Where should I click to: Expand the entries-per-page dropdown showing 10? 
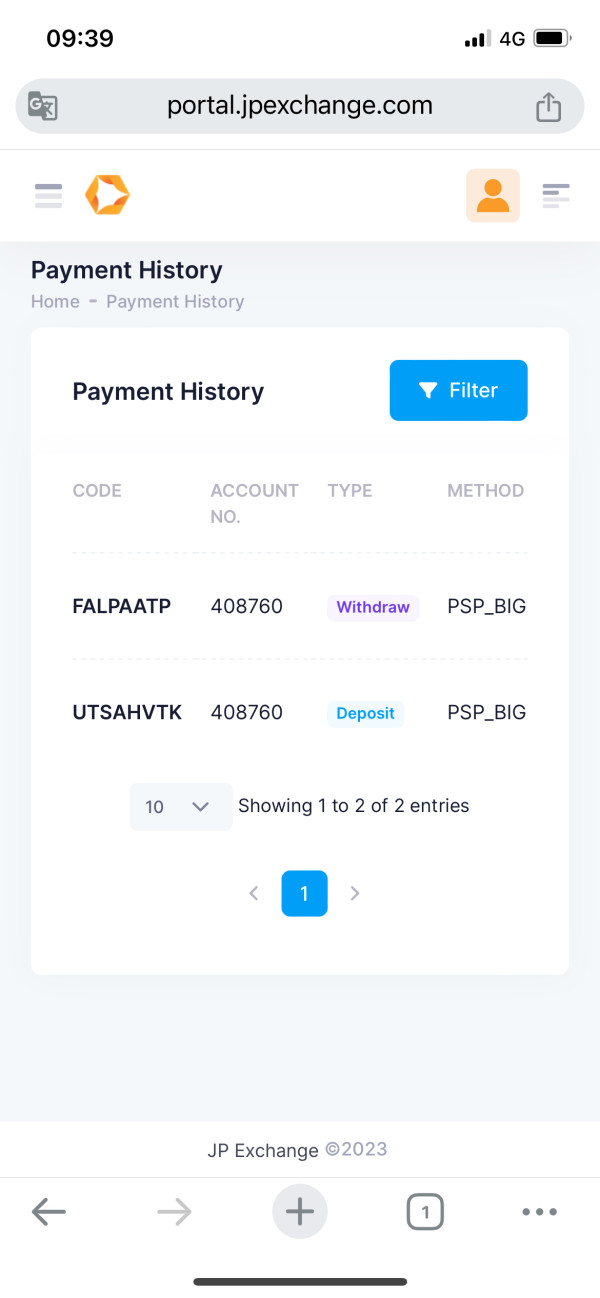181,806
